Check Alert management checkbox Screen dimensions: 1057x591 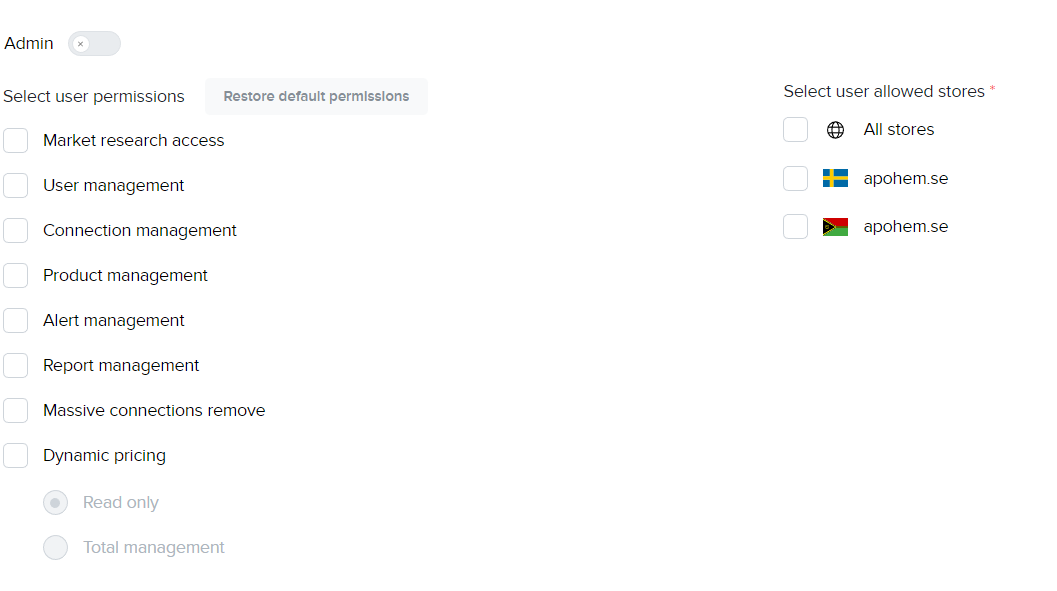click(16, 321)
